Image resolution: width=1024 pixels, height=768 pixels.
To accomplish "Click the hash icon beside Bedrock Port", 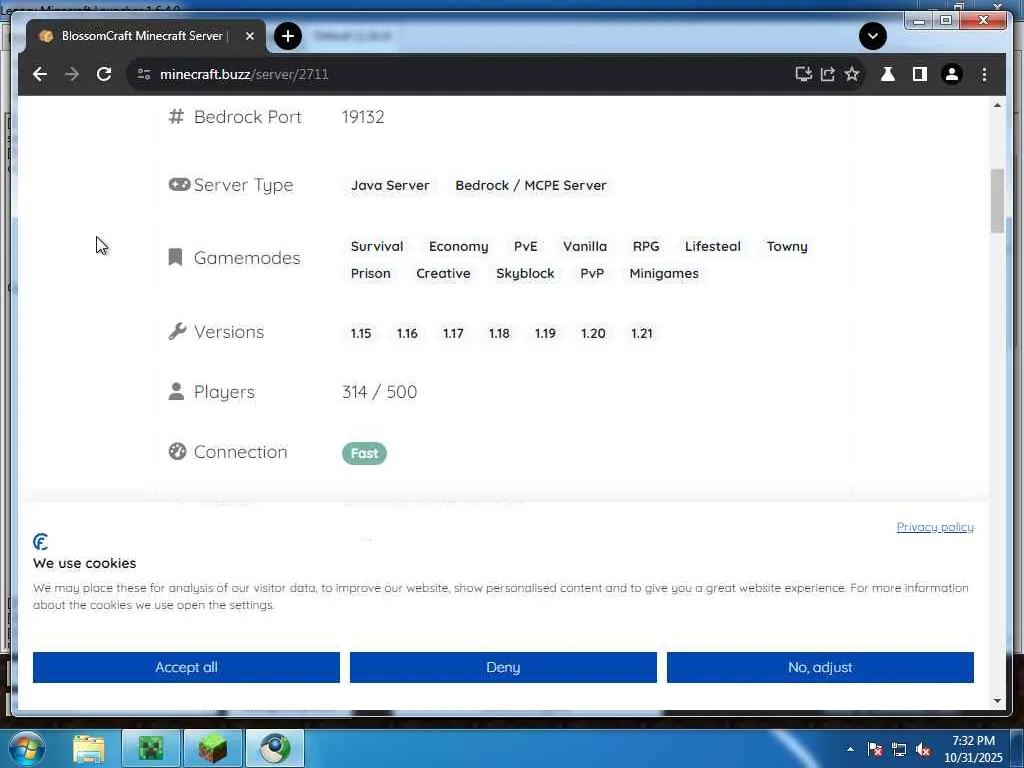I will 176,116.
